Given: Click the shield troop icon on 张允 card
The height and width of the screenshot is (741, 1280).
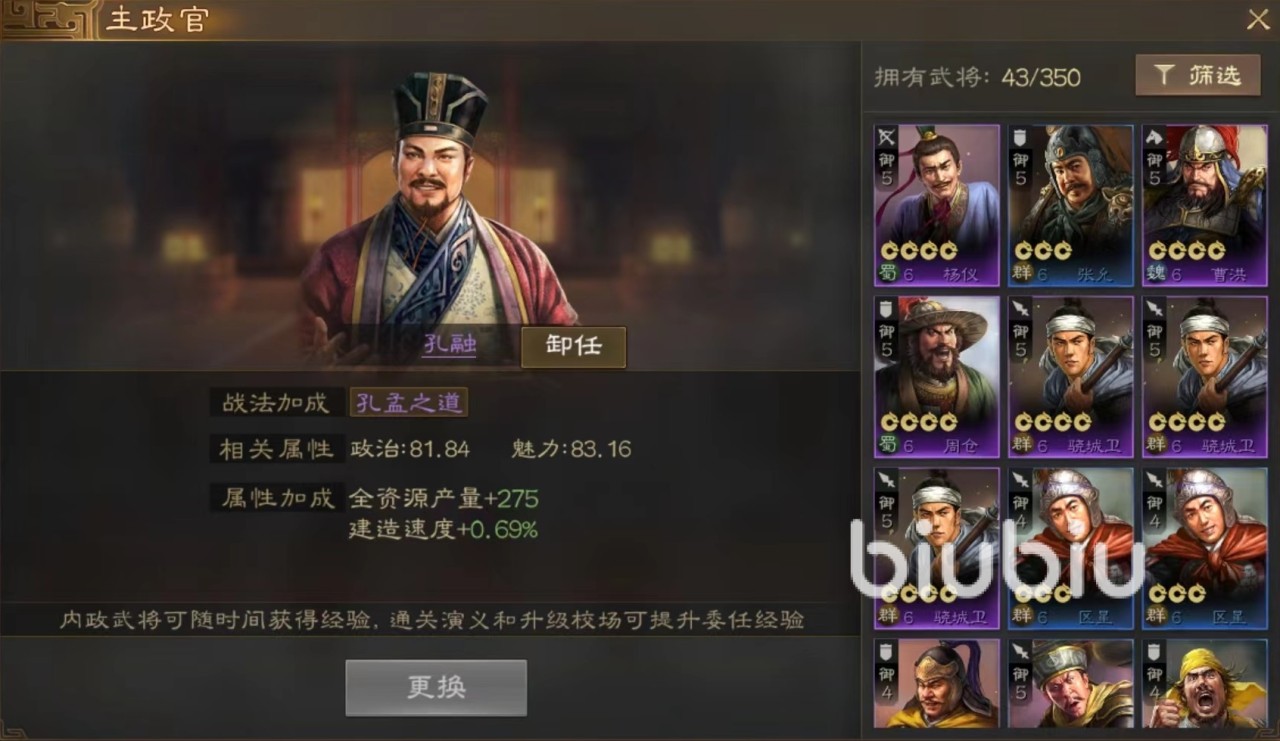Looking at the screenshot, I should [1021, 137].
